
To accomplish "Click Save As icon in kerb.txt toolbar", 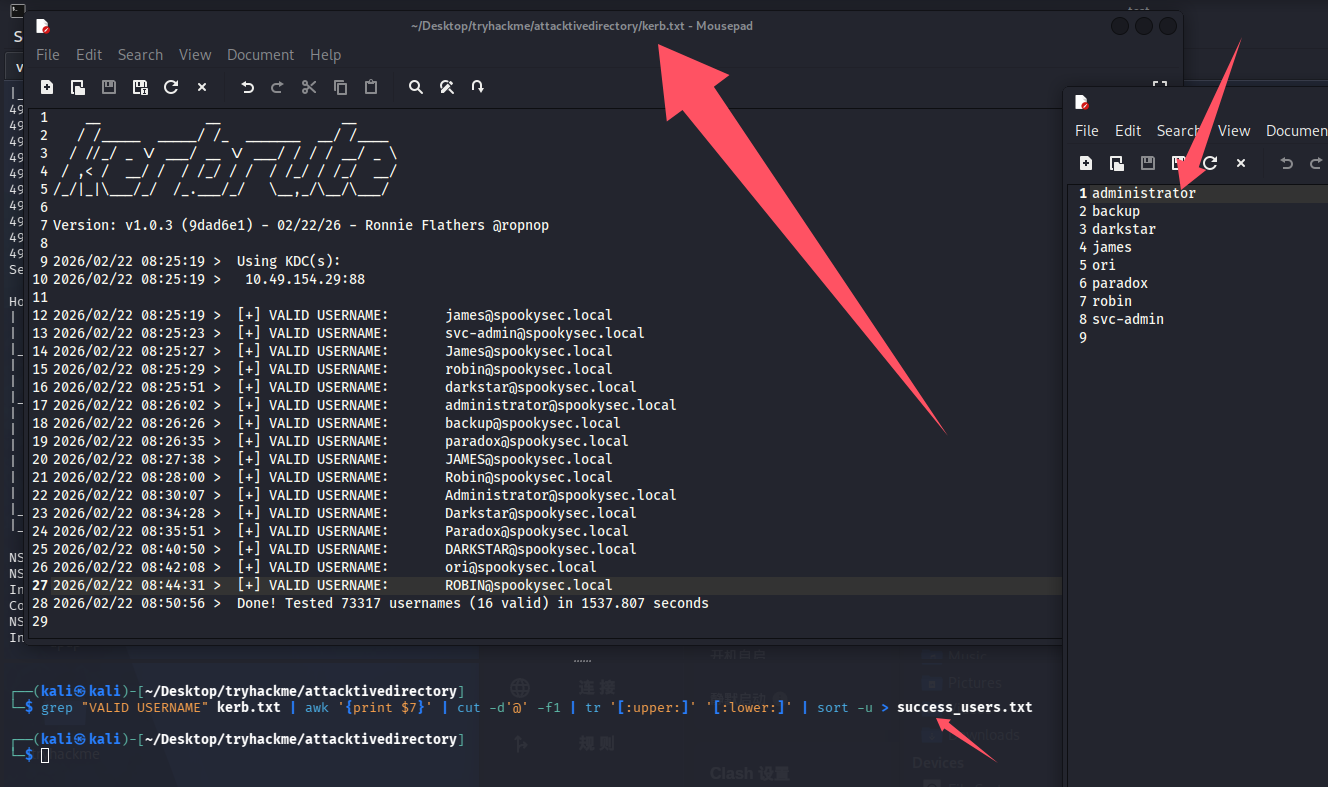I will point(140,88).
